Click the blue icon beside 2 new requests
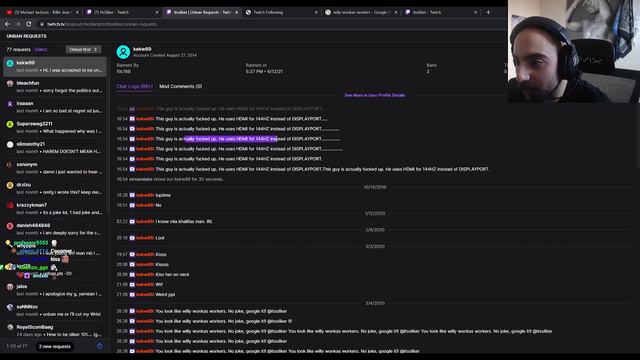Image resolution: width=640 pixels, height=360 pixels. click(x=100, y=346)
